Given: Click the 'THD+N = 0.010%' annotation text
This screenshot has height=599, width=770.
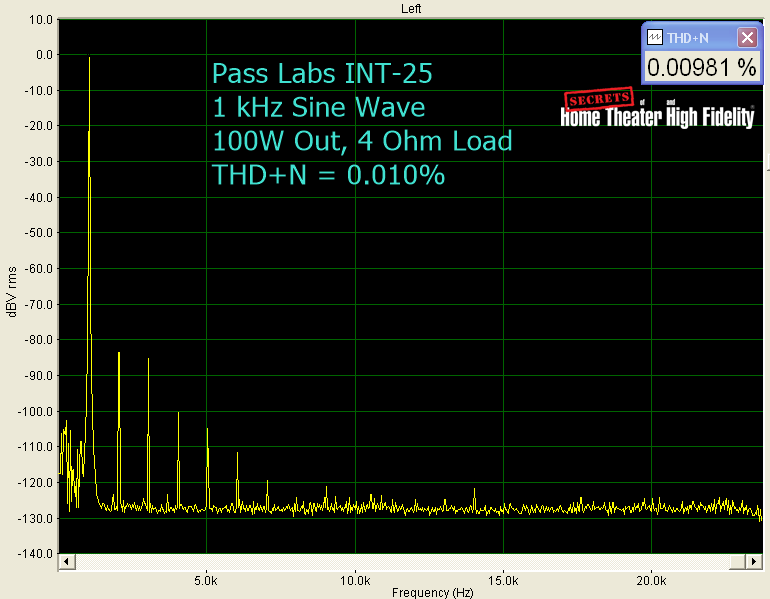Looking at the screenshot, I should click(x=328, y=175).
